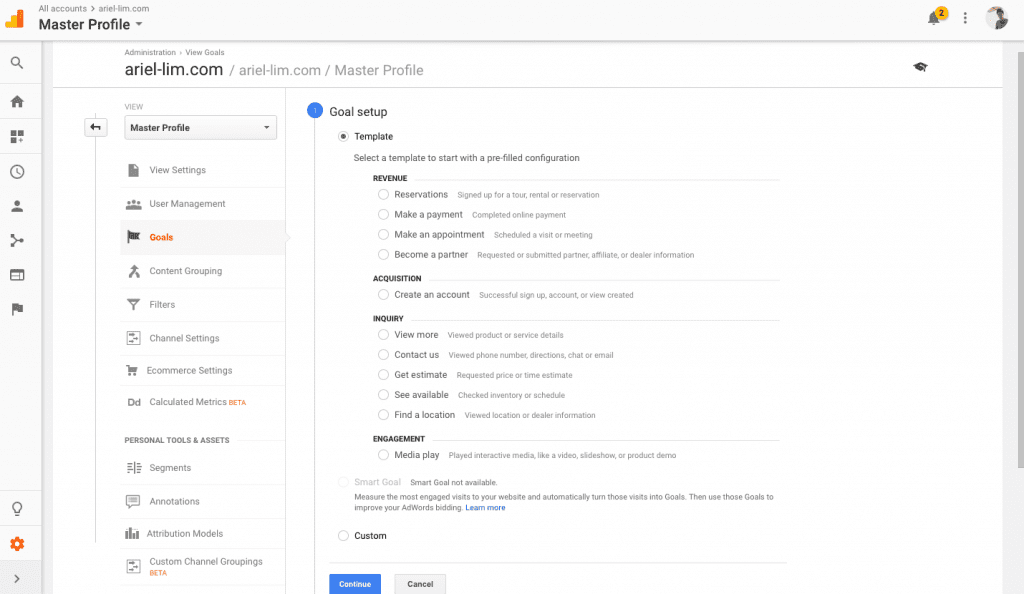
Task: Click the Ecommerce Settings cart icon
Action: [132, 371]
